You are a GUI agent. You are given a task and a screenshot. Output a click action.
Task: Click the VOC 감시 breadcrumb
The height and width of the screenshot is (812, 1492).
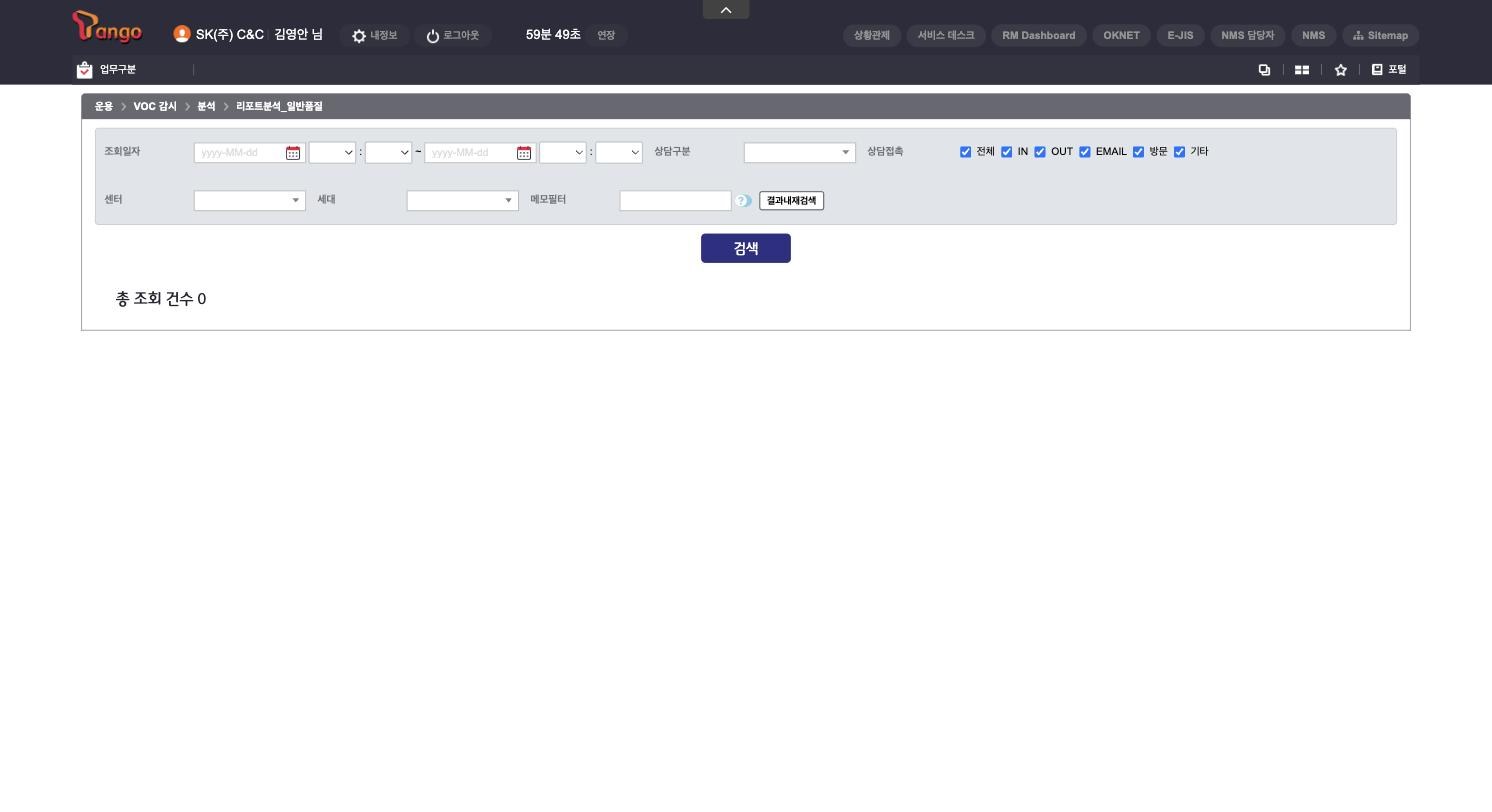155,106
